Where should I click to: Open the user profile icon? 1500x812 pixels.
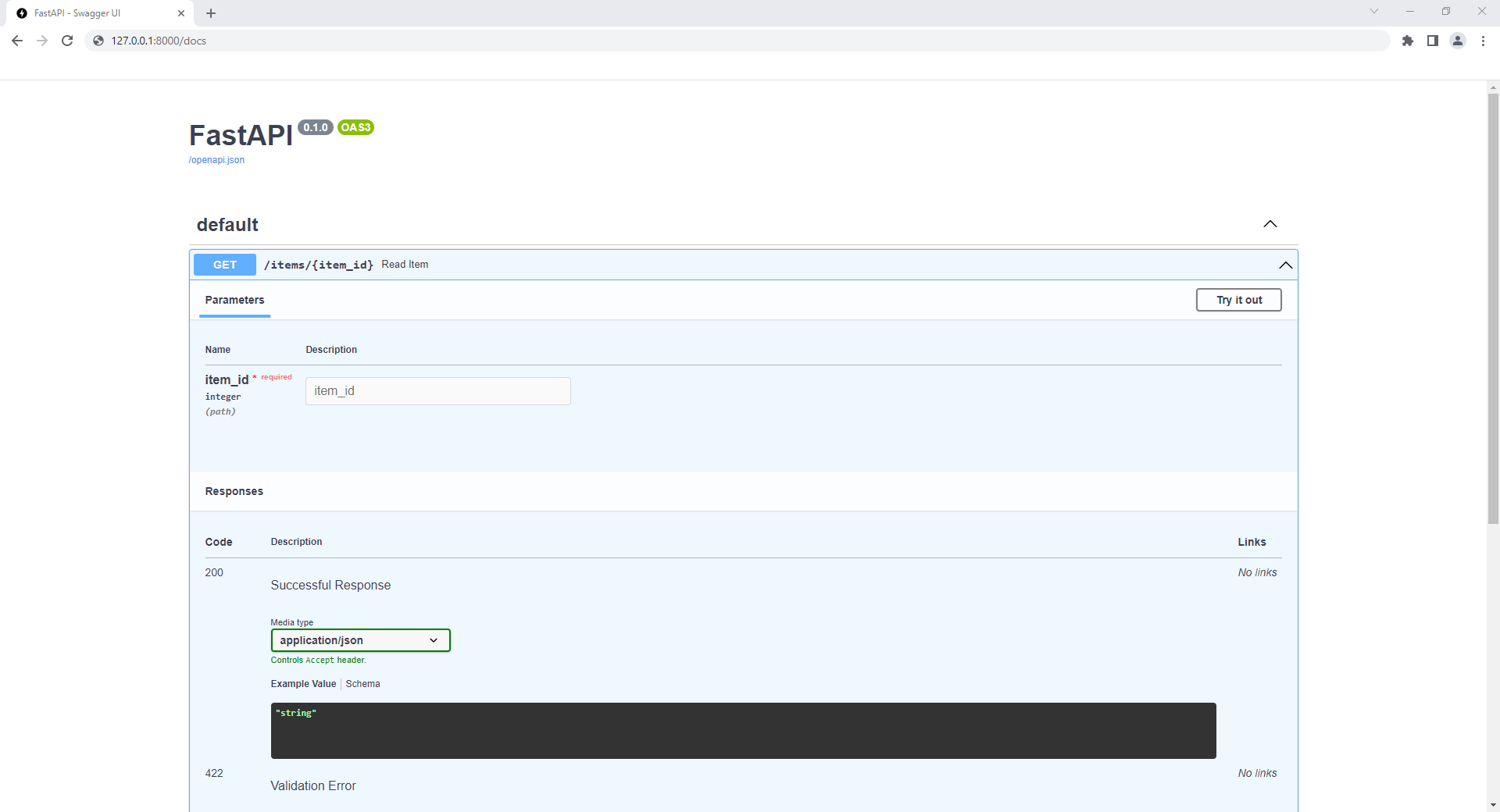1458,41
